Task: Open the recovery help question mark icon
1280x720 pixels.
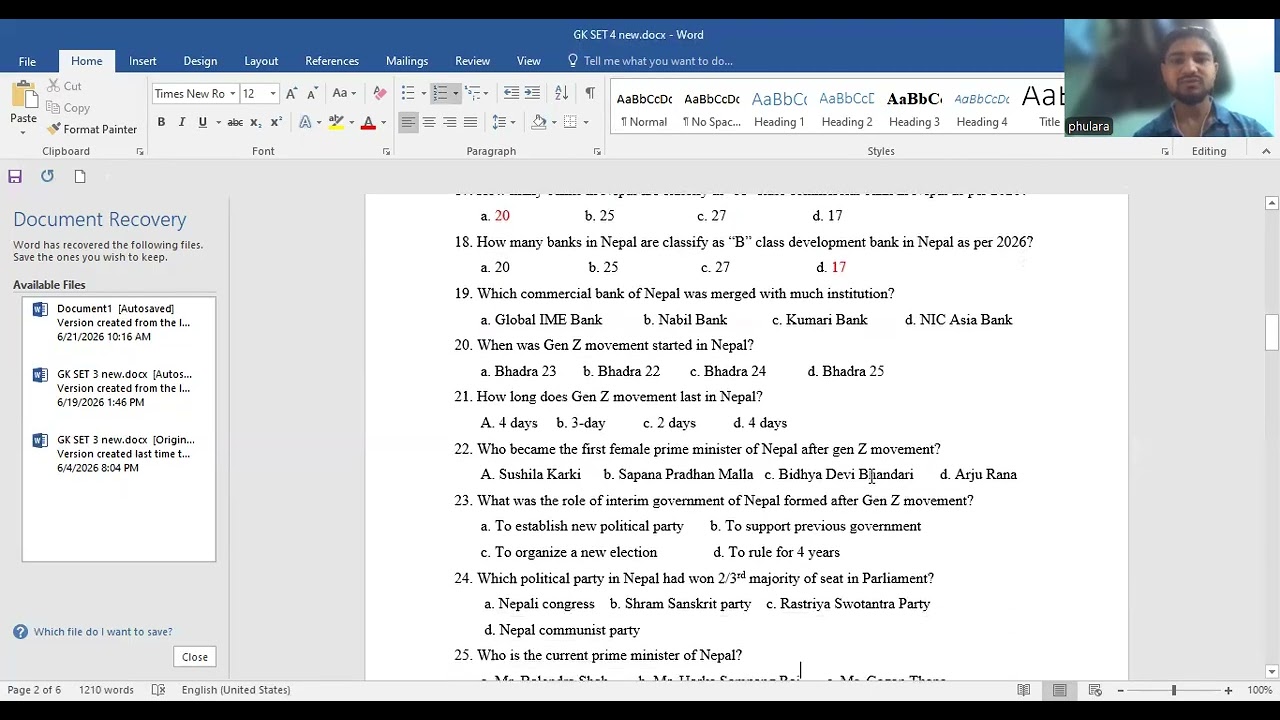Action: 20,632
